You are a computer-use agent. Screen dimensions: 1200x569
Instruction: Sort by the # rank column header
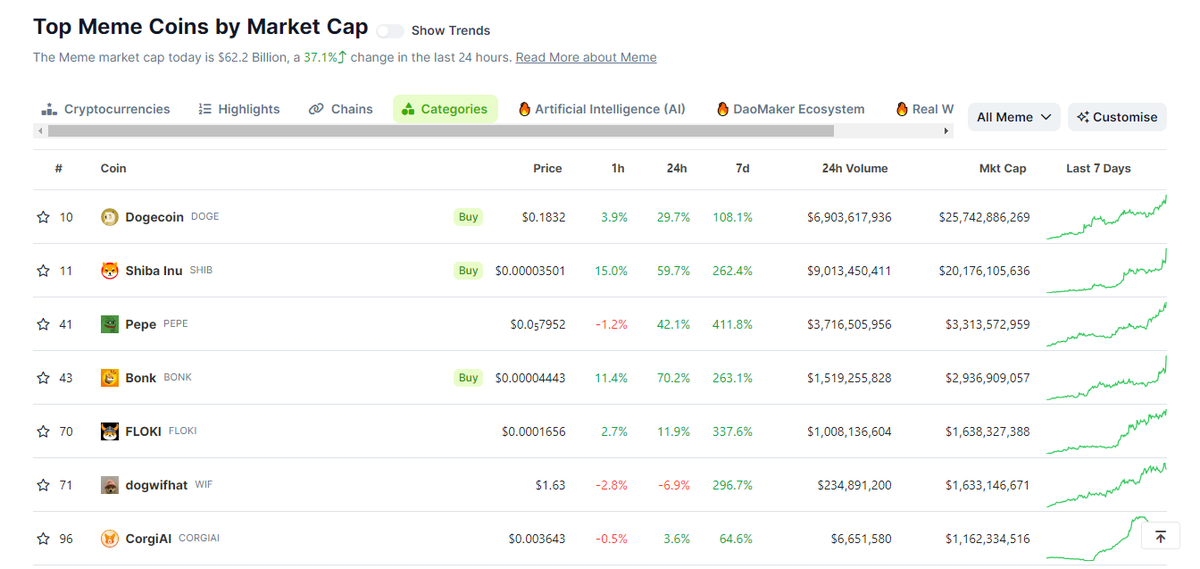pyautogui.click(x=59, y=168)
